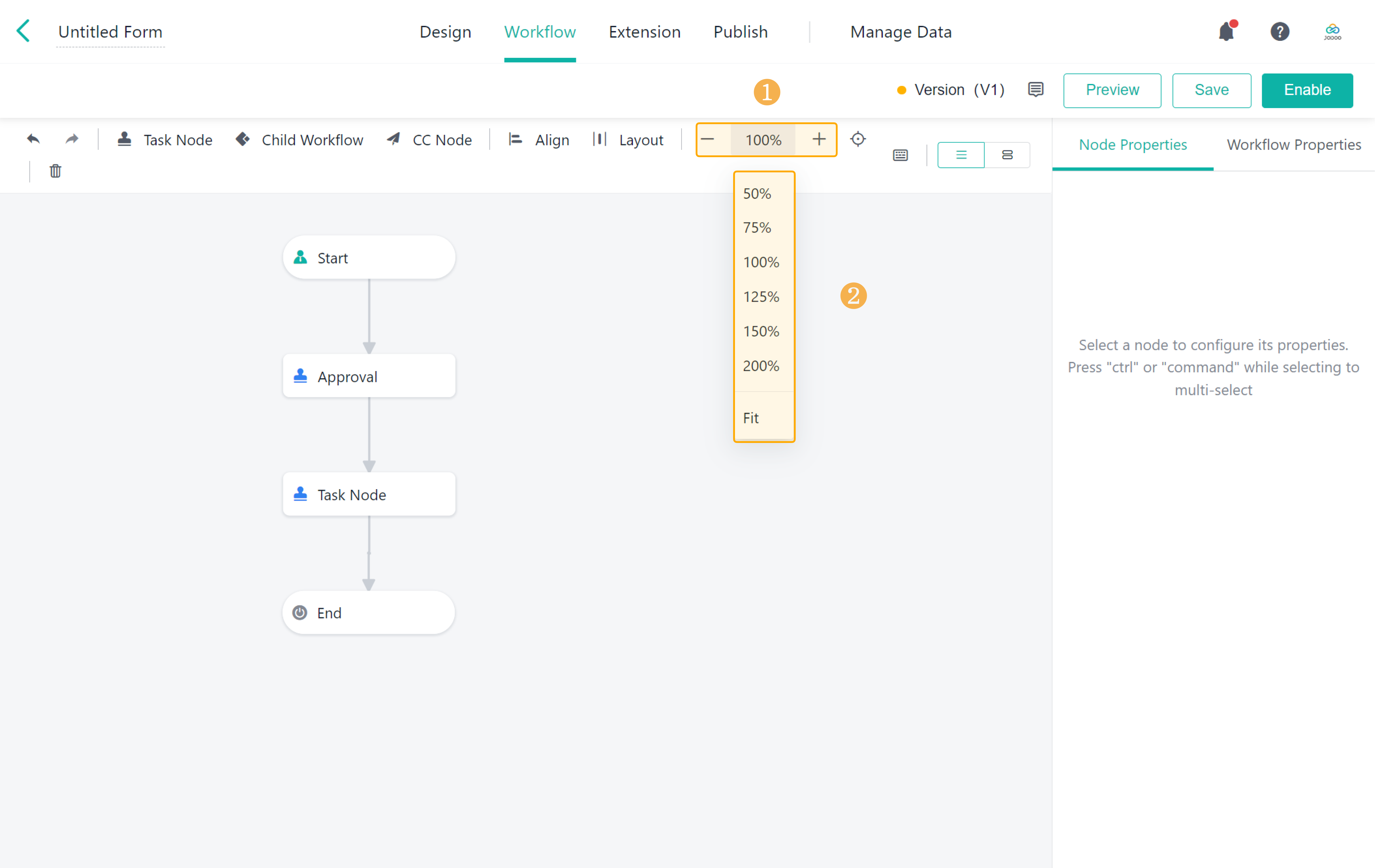
Task: Click the trash delete icon
Action: 55,171
